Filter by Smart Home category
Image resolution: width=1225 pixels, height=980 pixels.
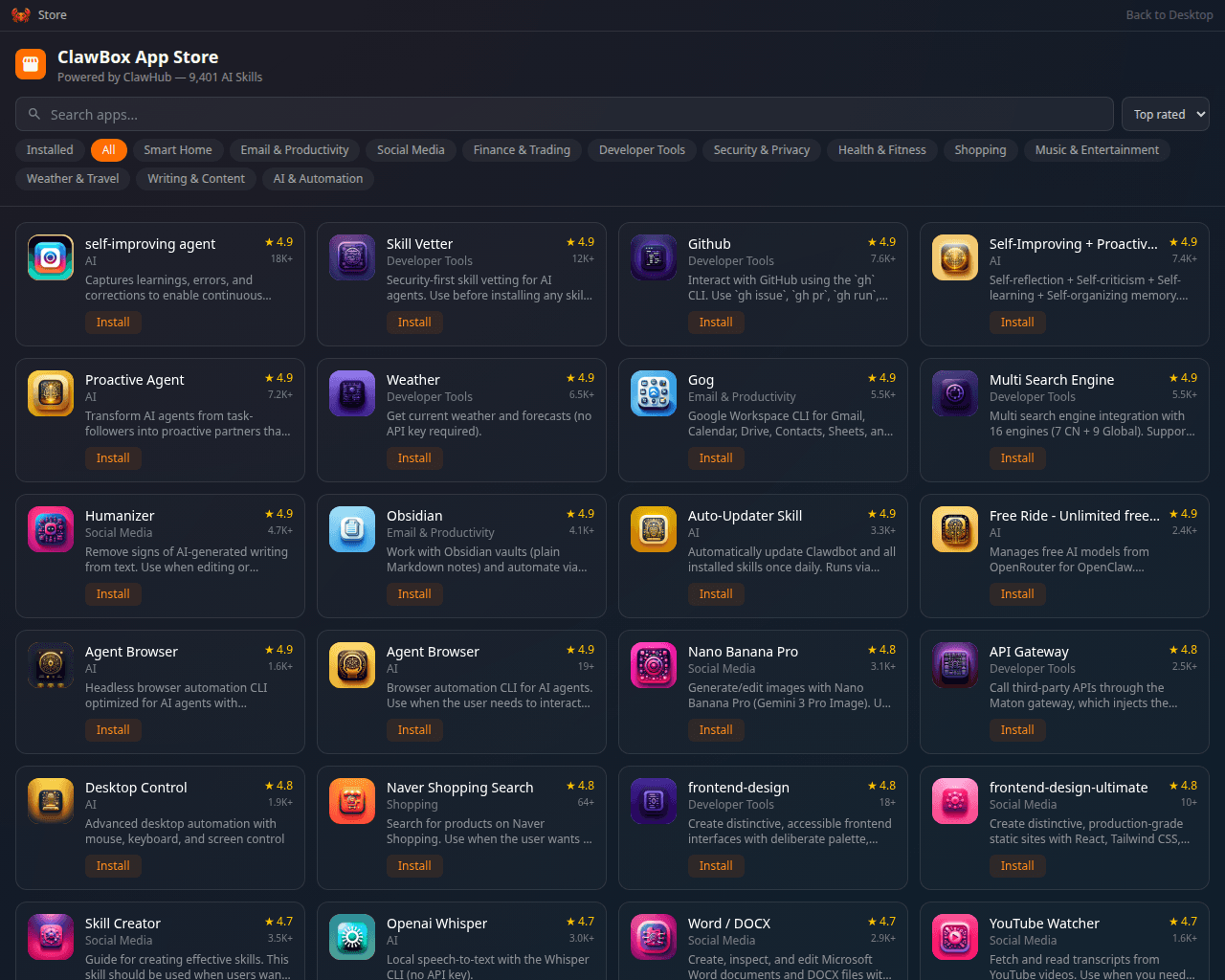(178, 150)
